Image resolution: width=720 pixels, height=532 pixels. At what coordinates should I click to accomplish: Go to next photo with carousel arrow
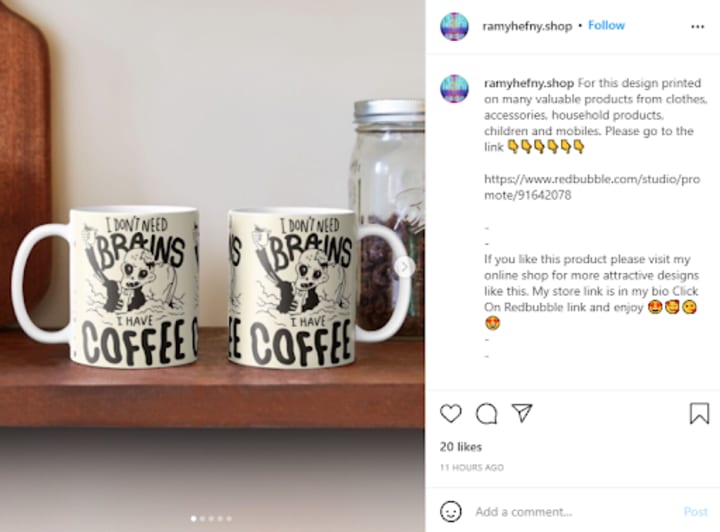pyautogui.click(x=404, y=266)
